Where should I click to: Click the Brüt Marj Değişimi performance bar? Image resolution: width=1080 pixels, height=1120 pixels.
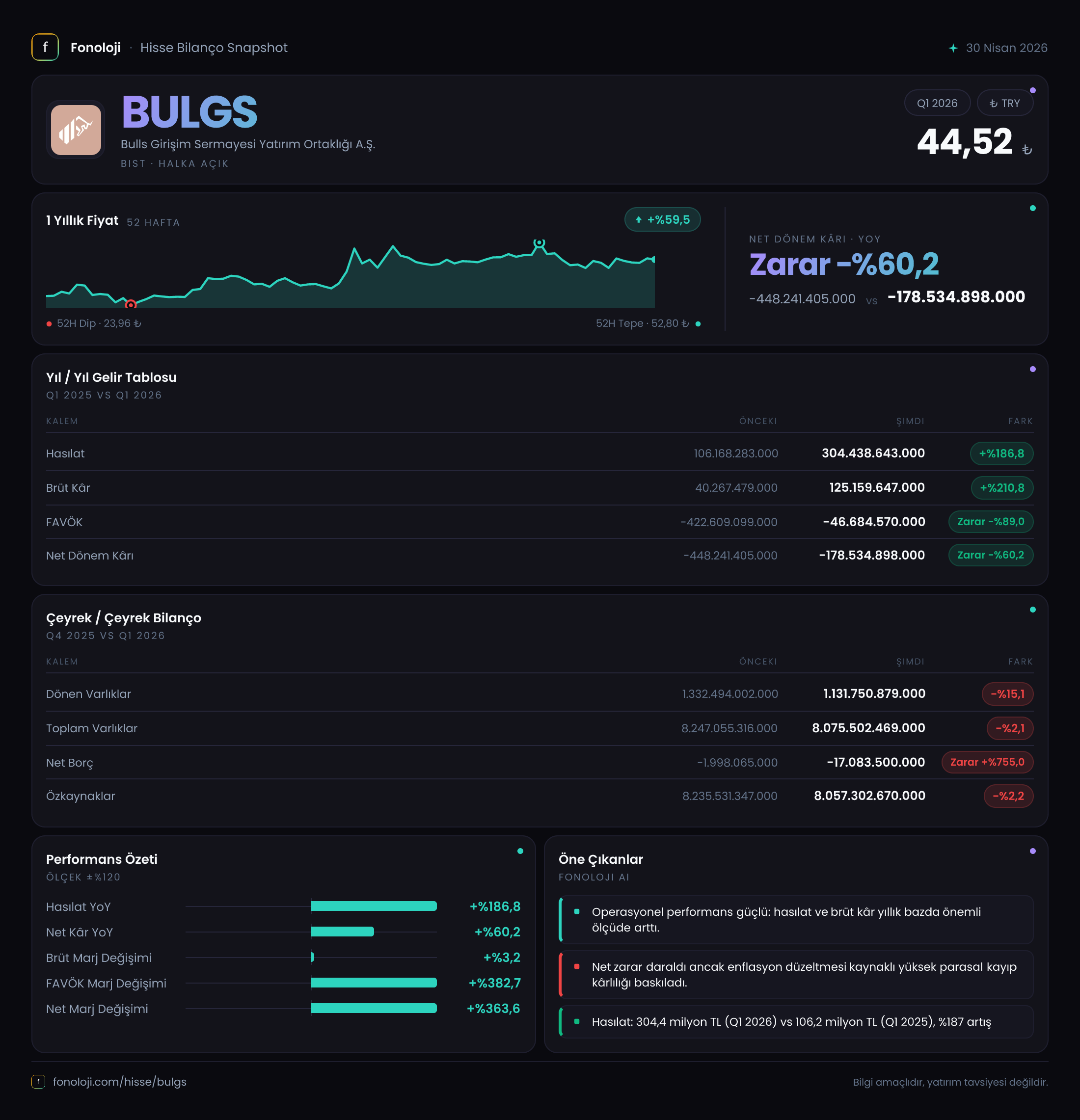click(x=313, y=957)
